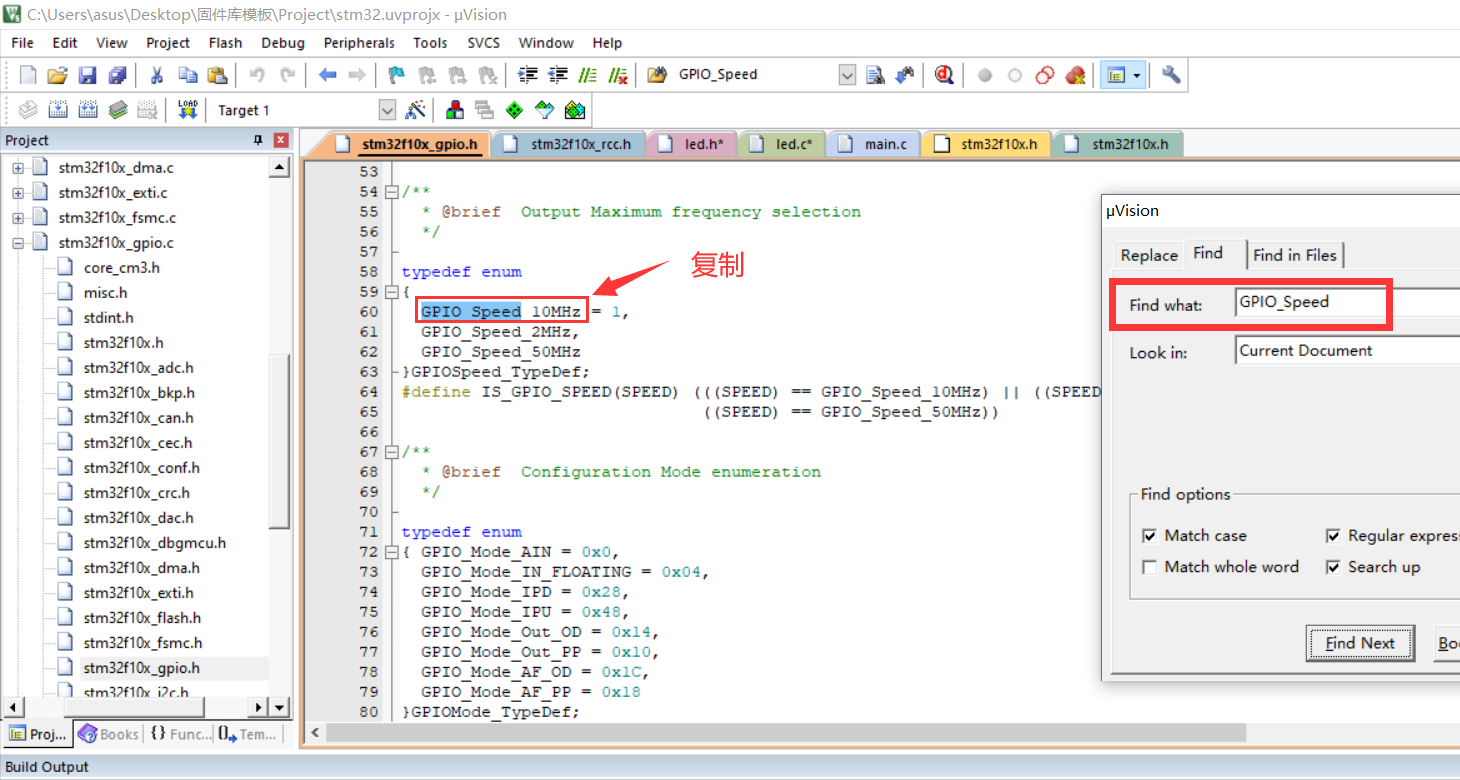Click editor horizontal scrollbar left arrow
Viewport: 1460px width, 780px height.
(x=315, y=733)
